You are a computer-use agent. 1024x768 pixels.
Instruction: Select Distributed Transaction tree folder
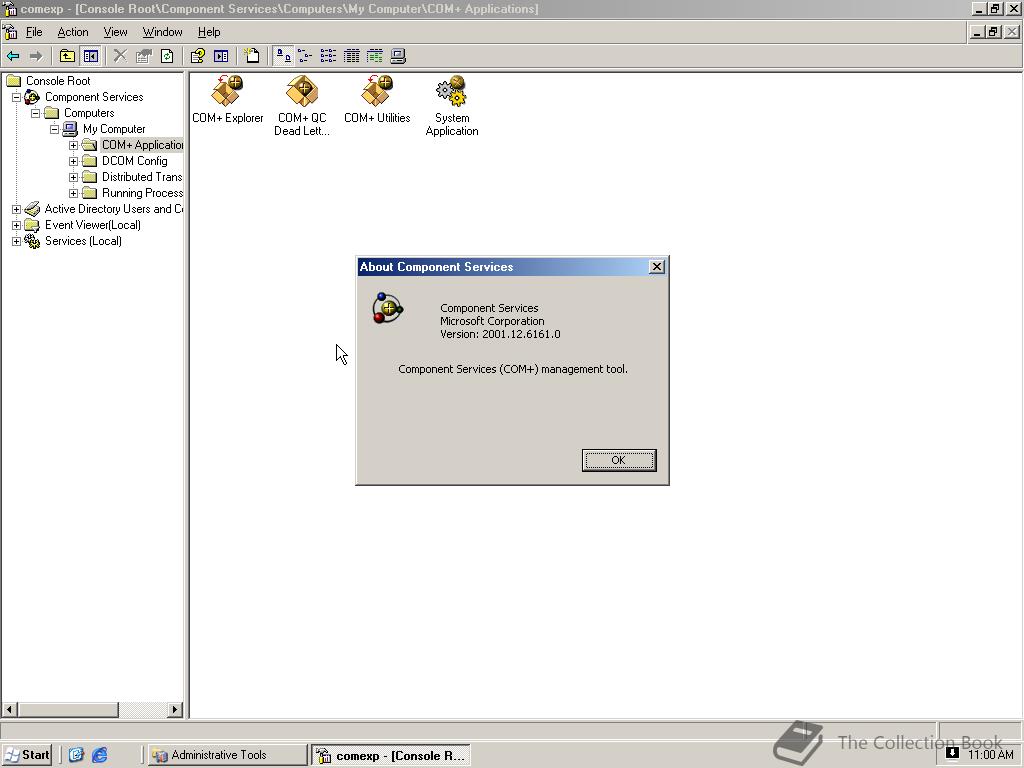pyautogui.click(x=142, y=177)
